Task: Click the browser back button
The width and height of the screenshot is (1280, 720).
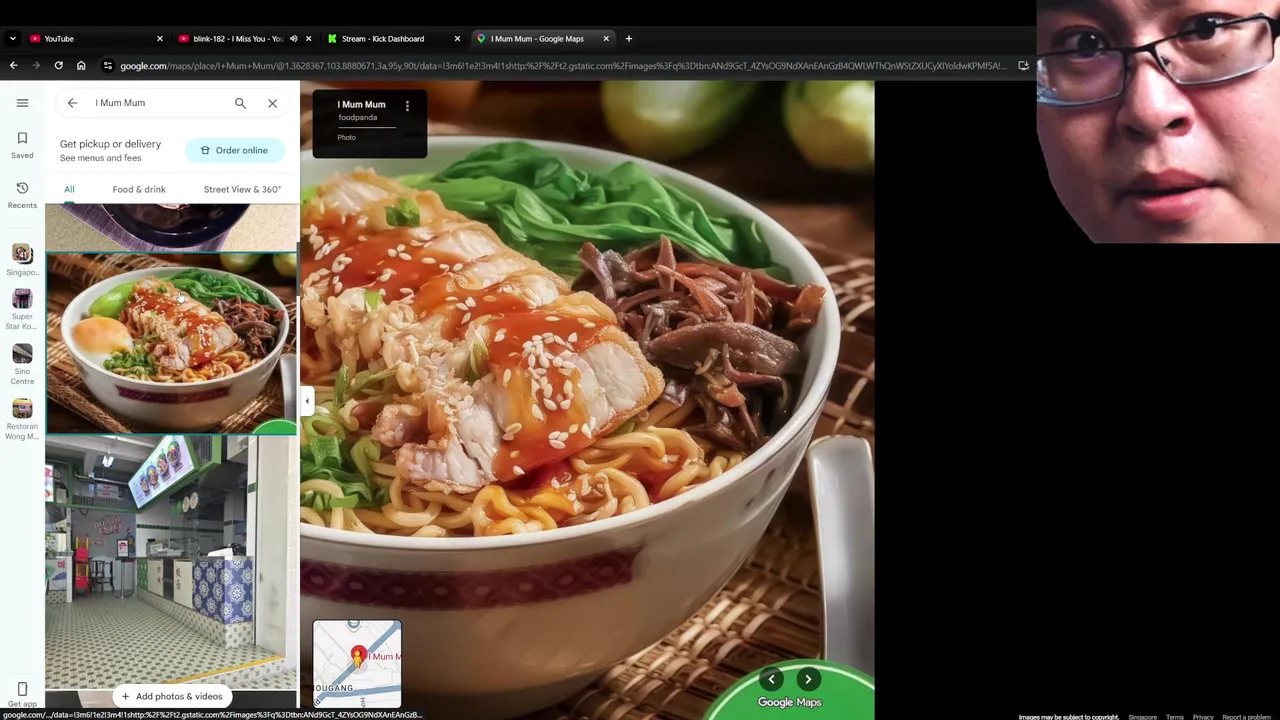Action: (x=13, y=66)
